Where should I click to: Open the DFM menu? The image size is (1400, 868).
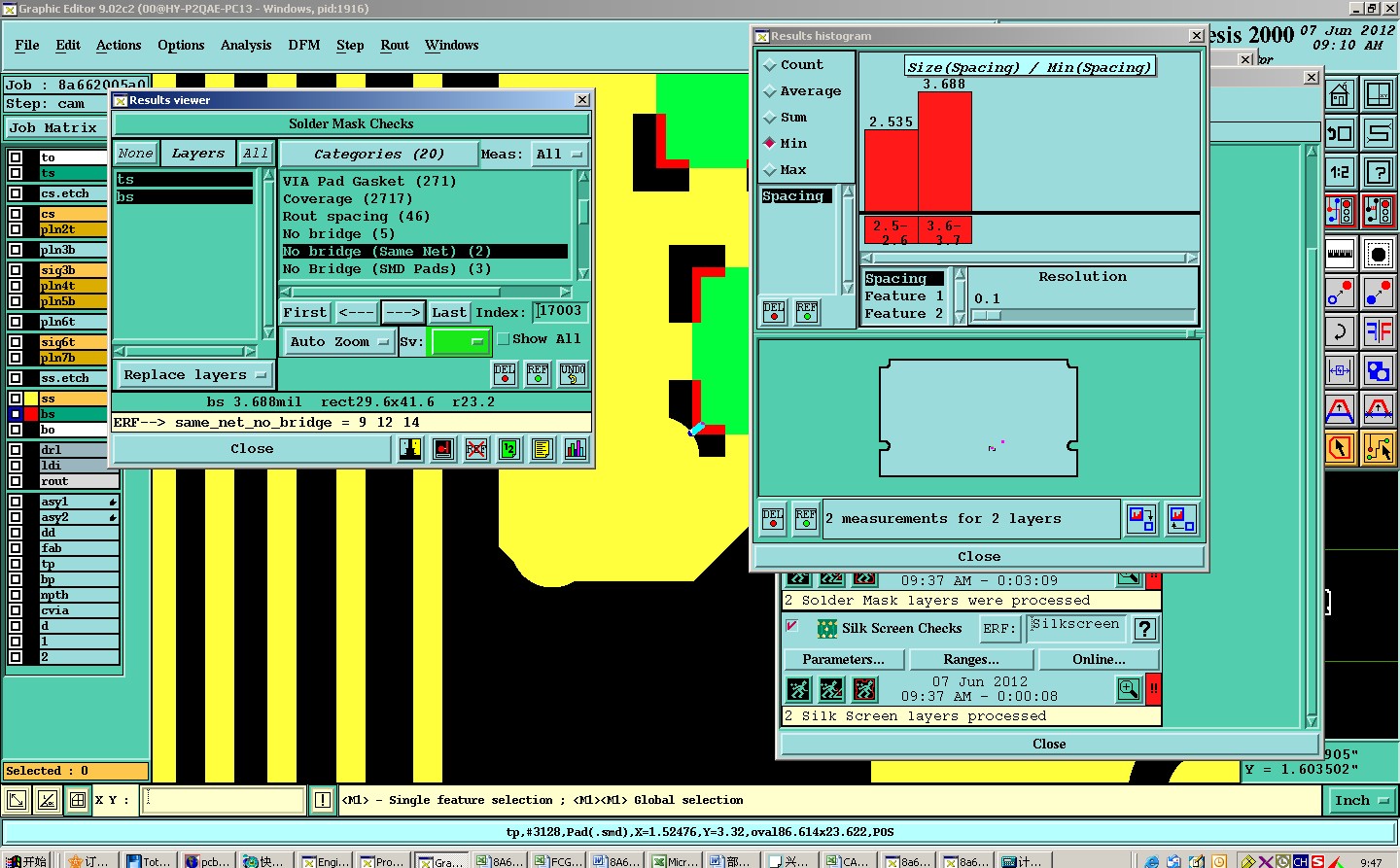pos(304,45)
